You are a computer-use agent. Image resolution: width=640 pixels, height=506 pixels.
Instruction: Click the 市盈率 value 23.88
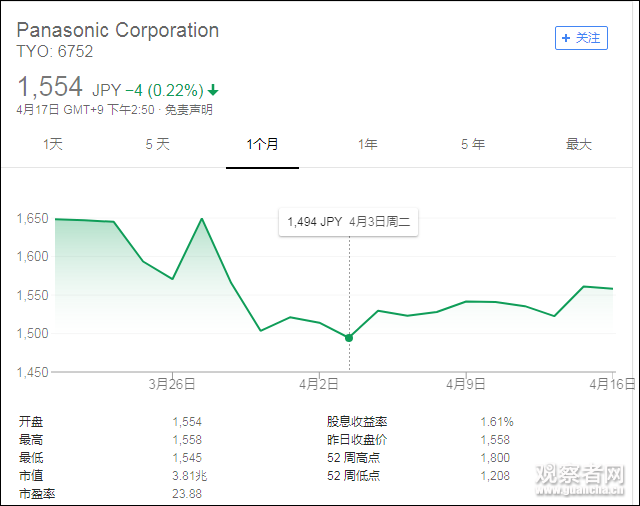coord(187,494)
